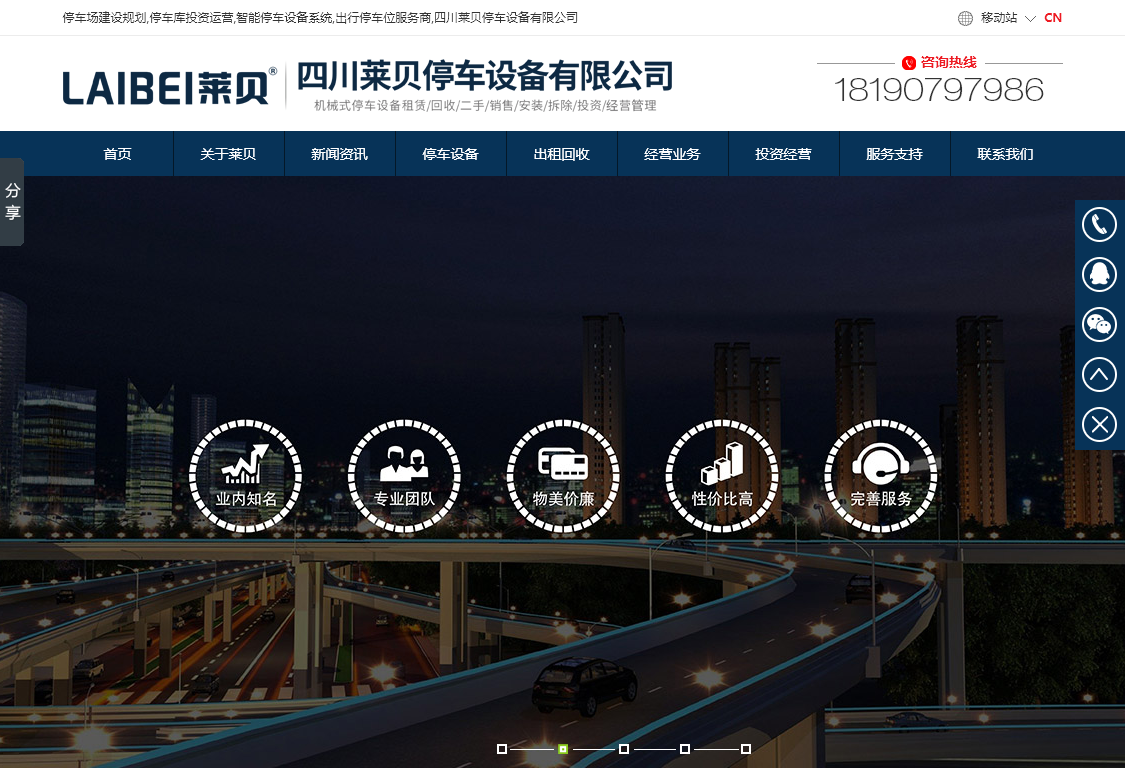Select 新闻资讯 from the nav bar
Viewport: 1125px width, 768px height.
(x=340, y=154)
